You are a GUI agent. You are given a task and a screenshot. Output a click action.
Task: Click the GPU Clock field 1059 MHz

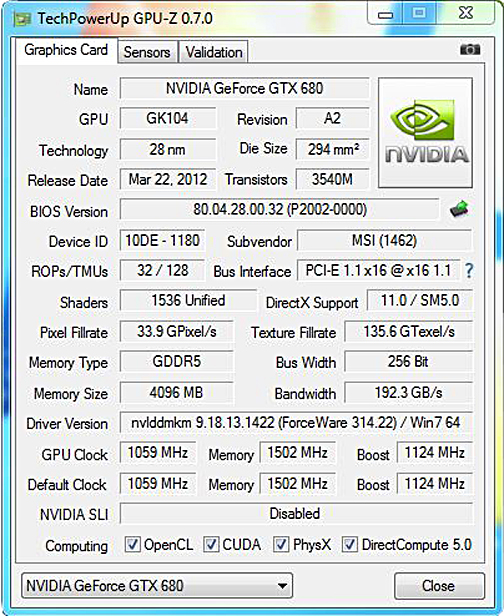pyautogui.click(x=158, y=453)
